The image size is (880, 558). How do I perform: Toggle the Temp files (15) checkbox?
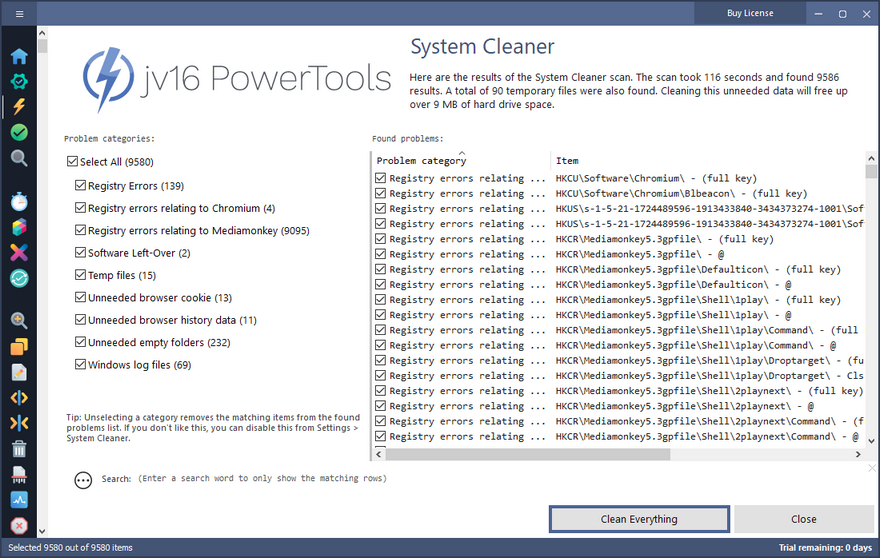[80, 275]
